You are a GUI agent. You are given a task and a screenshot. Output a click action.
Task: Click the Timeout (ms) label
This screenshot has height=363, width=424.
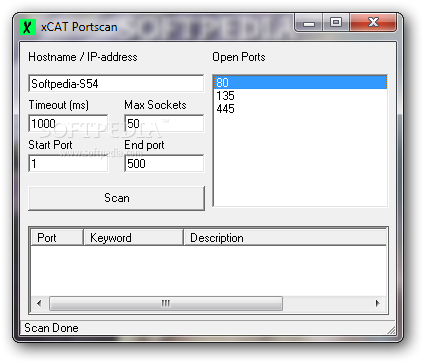click(59, 105)
